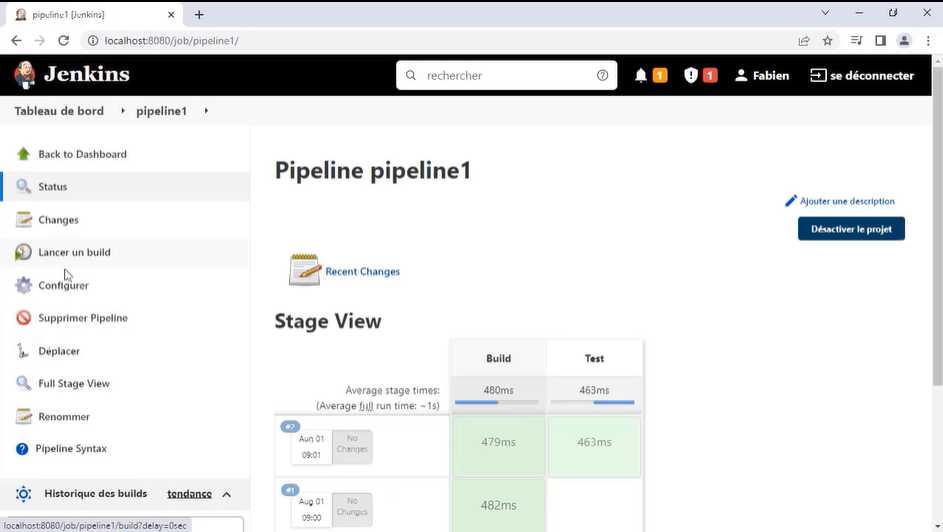Select Déplacer in the sidebar

coord(125,350)
